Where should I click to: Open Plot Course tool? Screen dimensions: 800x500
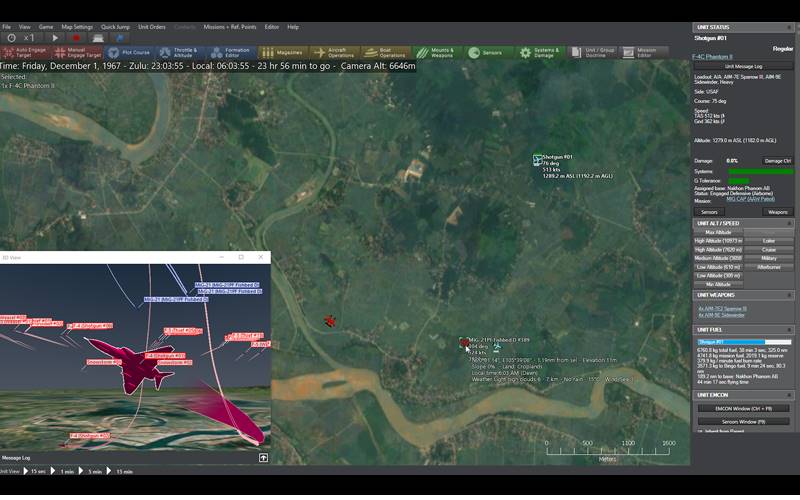[128, 52]
